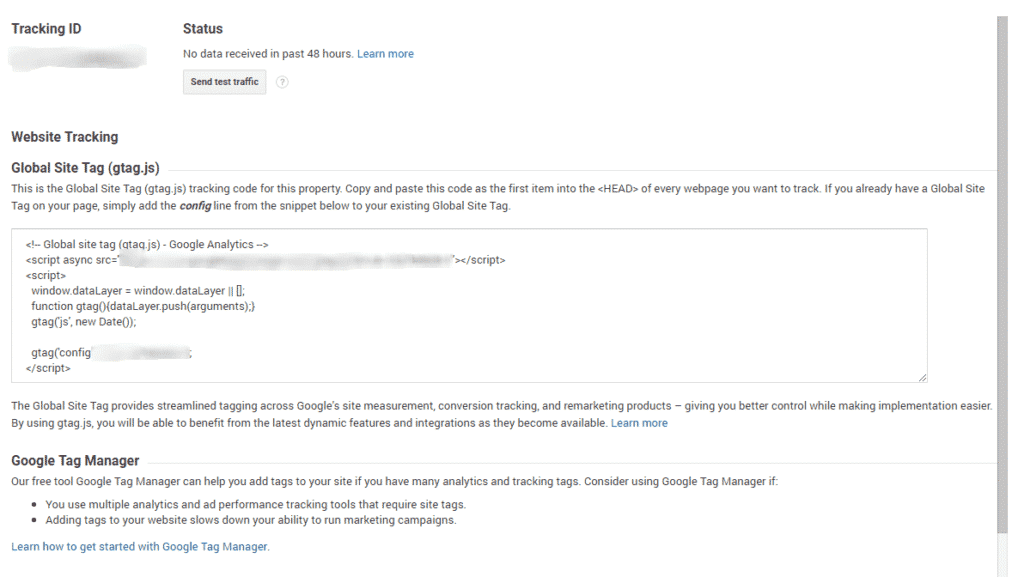Image resolution: width=1024 pixels, height=577 pixels.
Task: Click inside the Global Site Tag code box
Action: (469, 305)
